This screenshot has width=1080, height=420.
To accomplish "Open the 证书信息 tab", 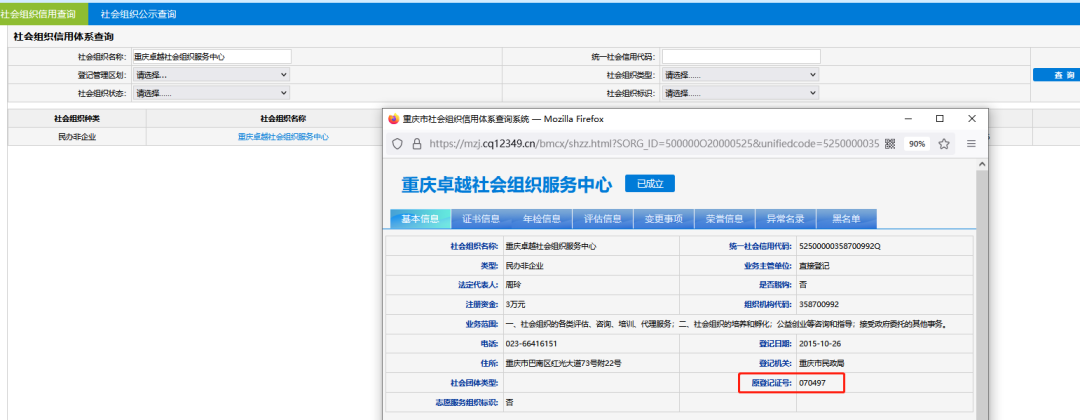I will click(x=481, y=219).
